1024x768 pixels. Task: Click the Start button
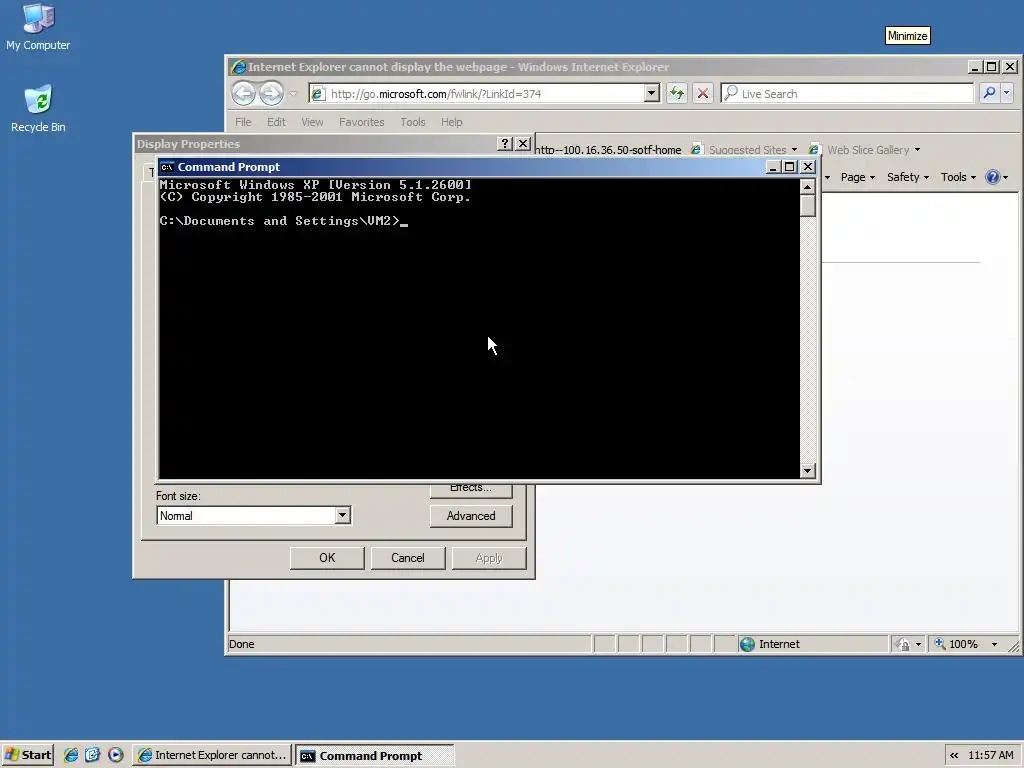click(27, 755)
